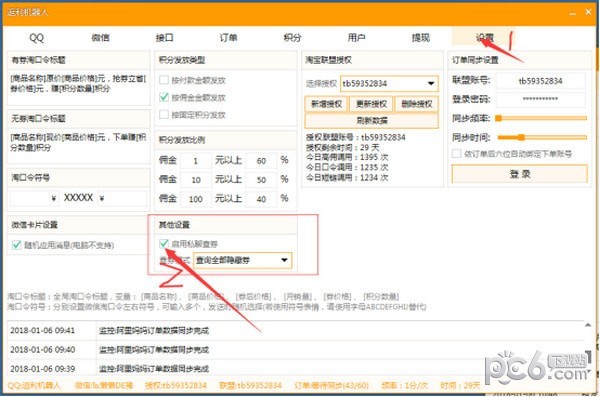Click the 登录 button

tap(520, 174)
